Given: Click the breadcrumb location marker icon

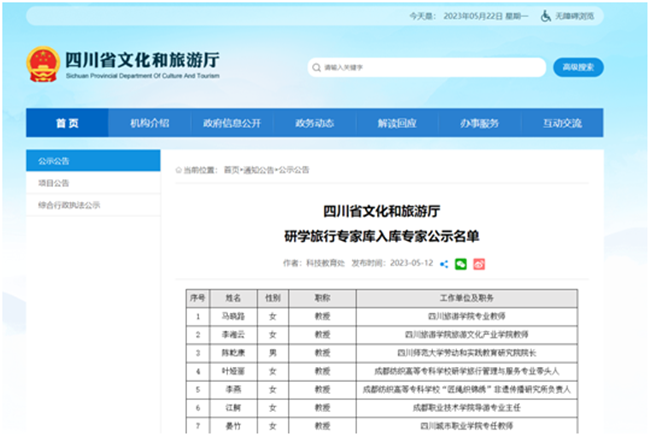Looking at the screenshot, I should point(180,171).
